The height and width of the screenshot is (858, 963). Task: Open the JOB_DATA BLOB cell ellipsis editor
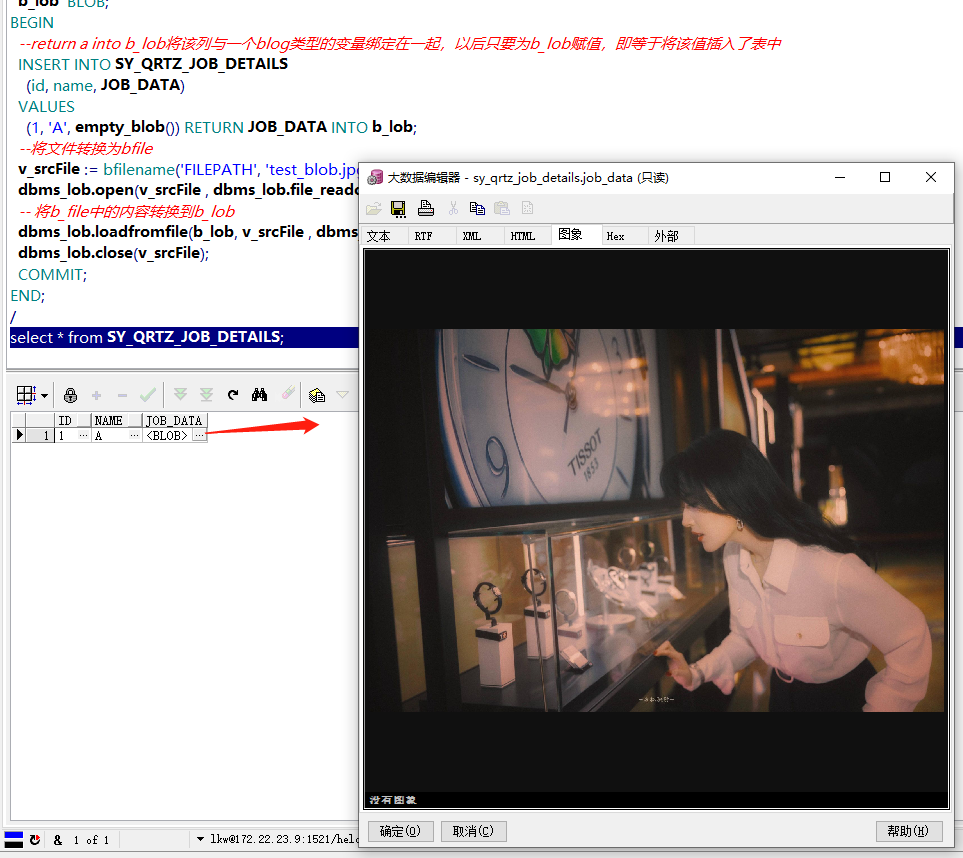pos(199,436)
